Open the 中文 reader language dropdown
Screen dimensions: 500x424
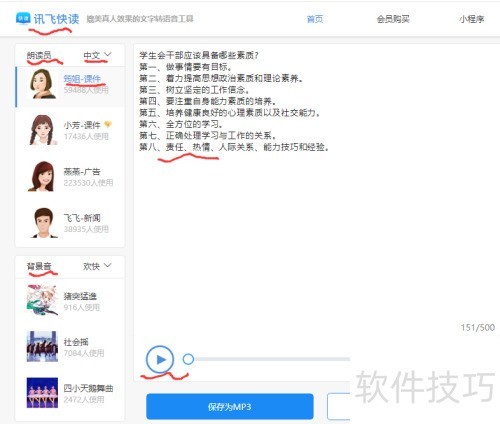pyautogui.click(x=97, y=55)
